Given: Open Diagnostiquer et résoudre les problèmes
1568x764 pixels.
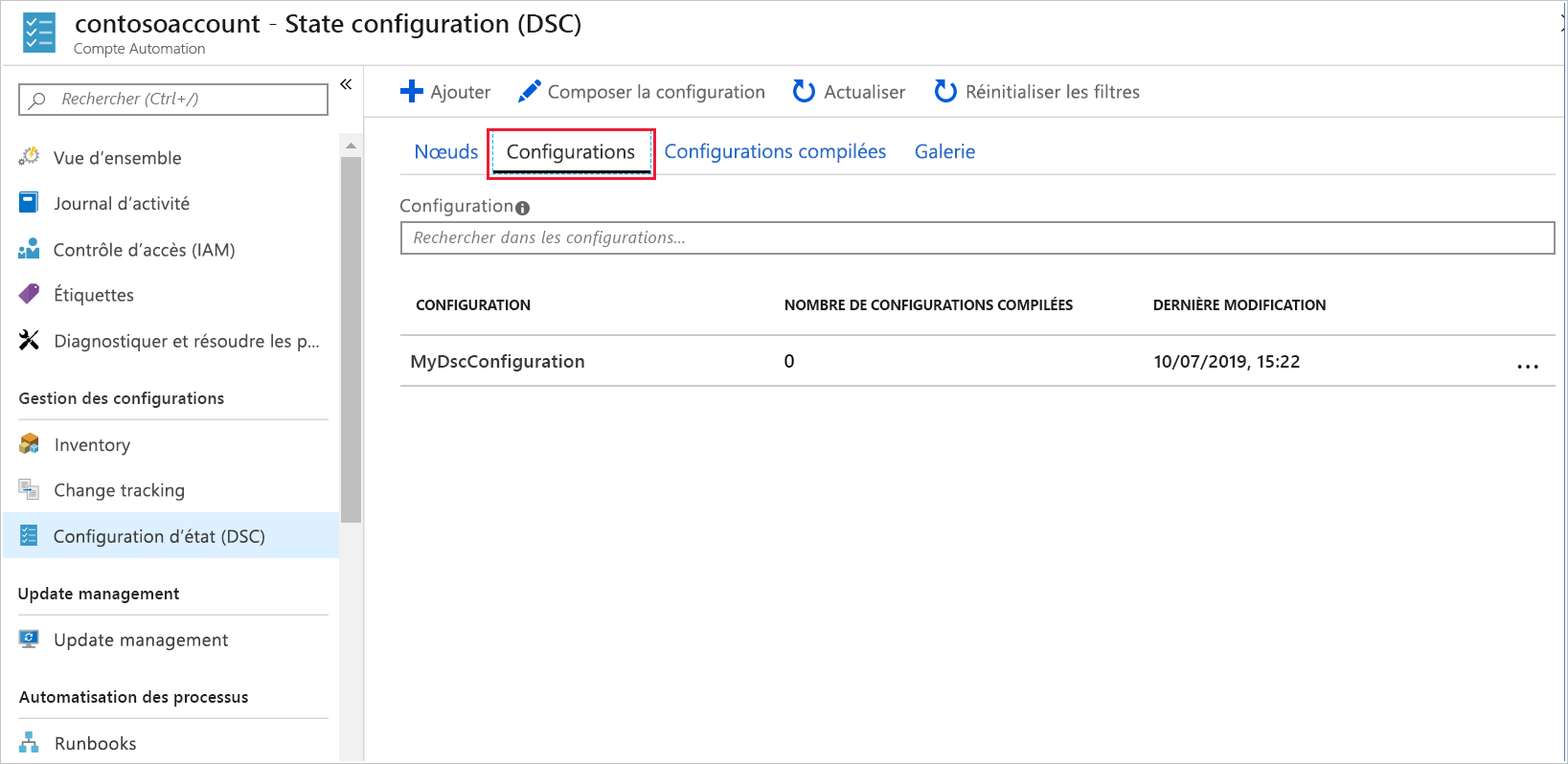Looking at the screenshot, I should 187,342.
